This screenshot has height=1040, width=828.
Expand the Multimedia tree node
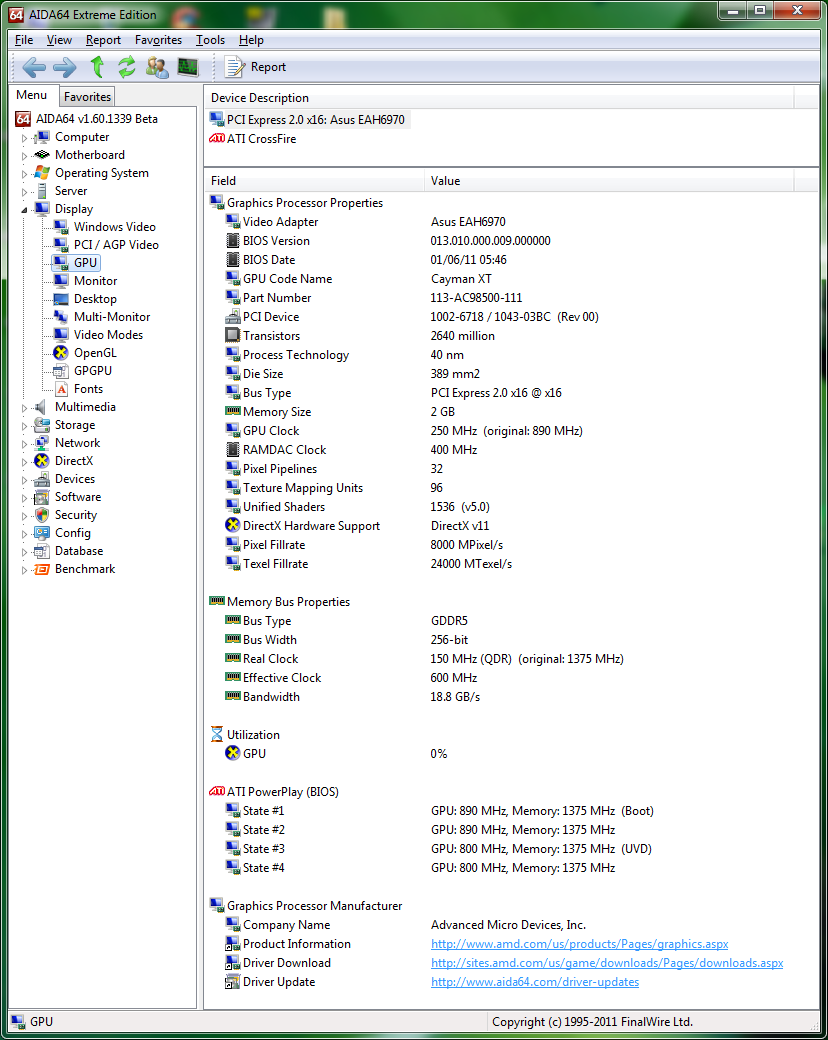click(x=25, y=408)
